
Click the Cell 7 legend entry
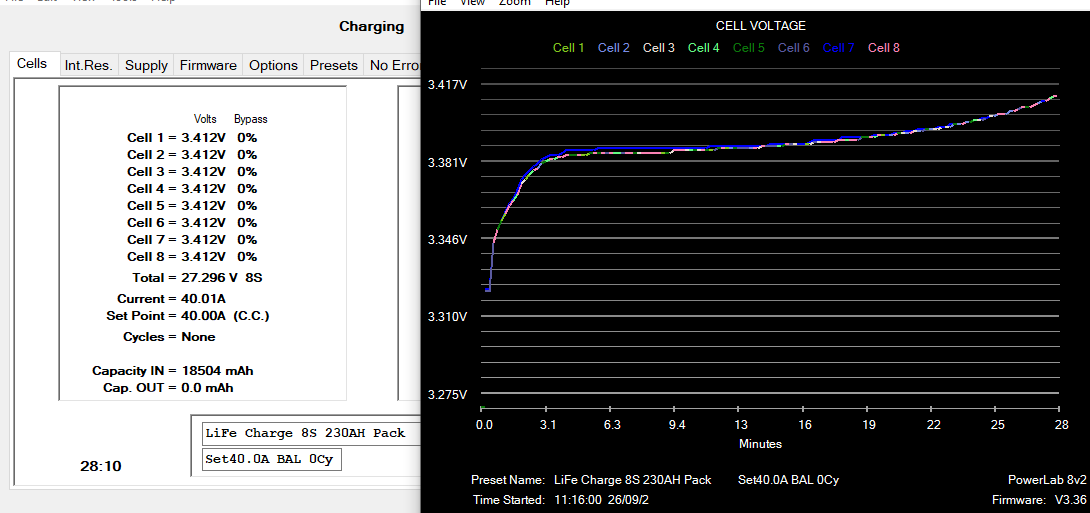[x=839, y=47]
